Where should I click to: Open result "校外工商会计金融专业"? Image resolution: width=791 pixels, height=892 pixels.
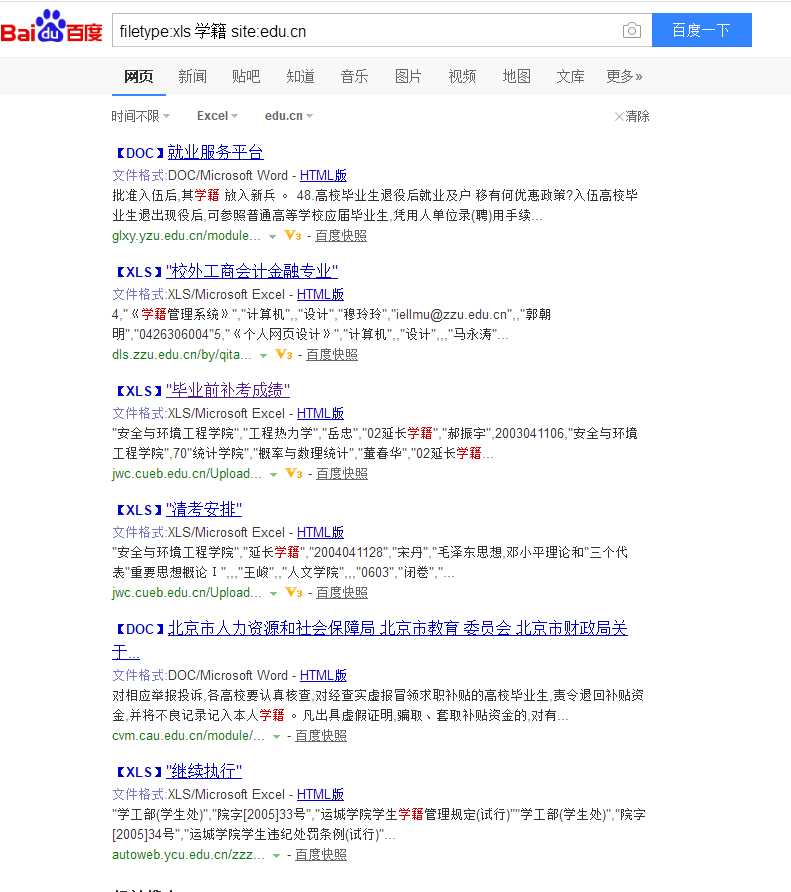[x=252, y=271]
